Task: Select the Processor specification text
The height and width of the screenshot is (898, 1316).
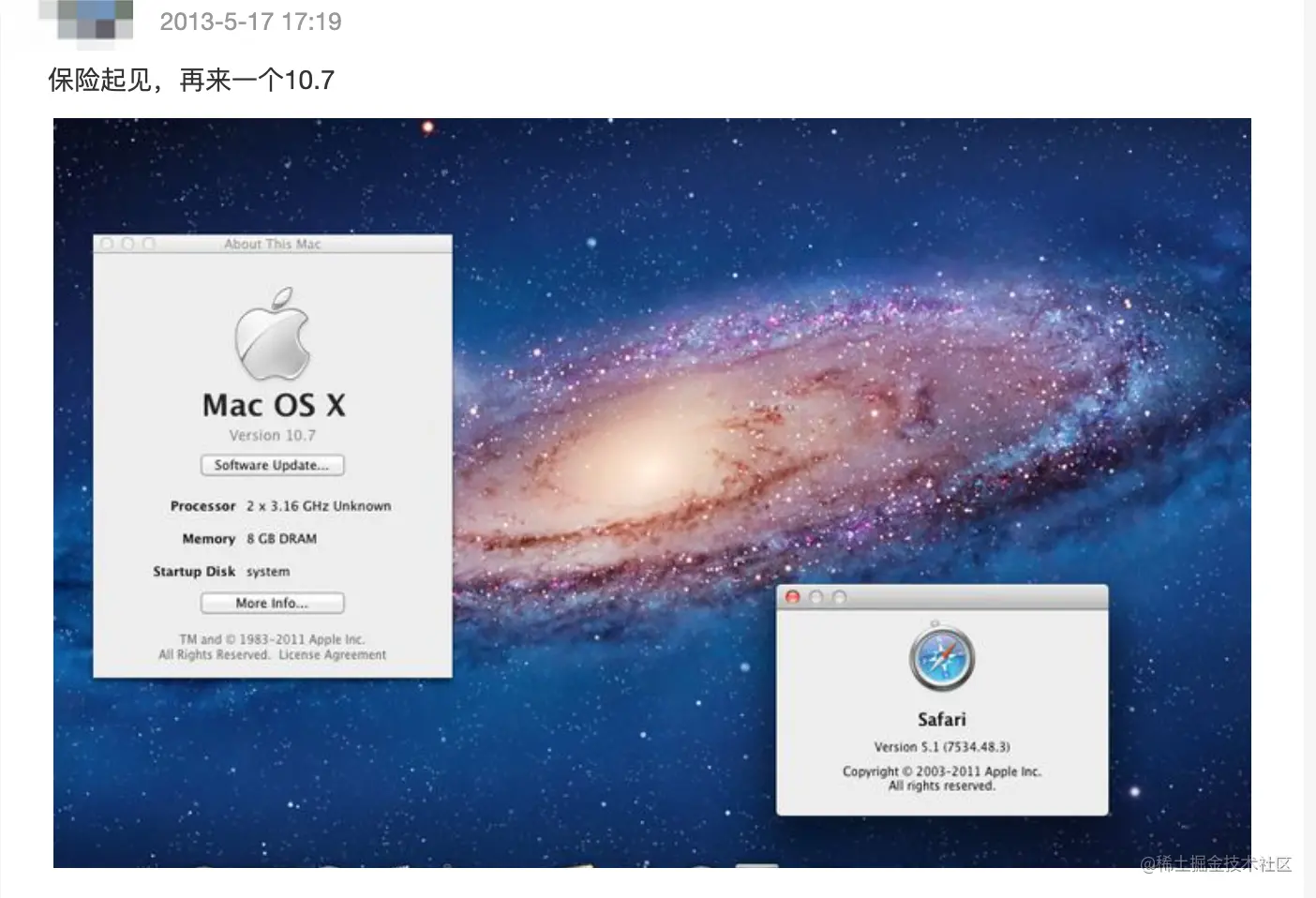Action: coord(319,505)
